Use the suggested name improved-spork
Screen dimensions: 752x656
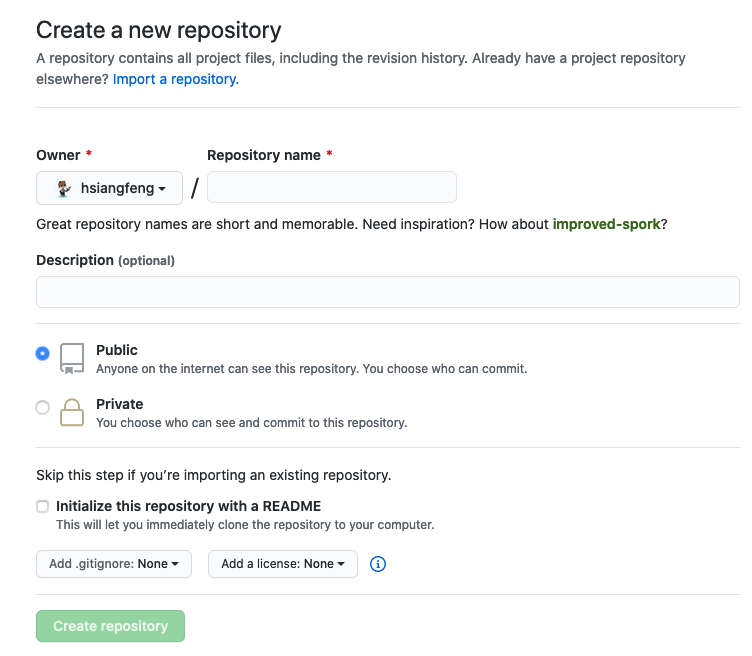[606, 224]
